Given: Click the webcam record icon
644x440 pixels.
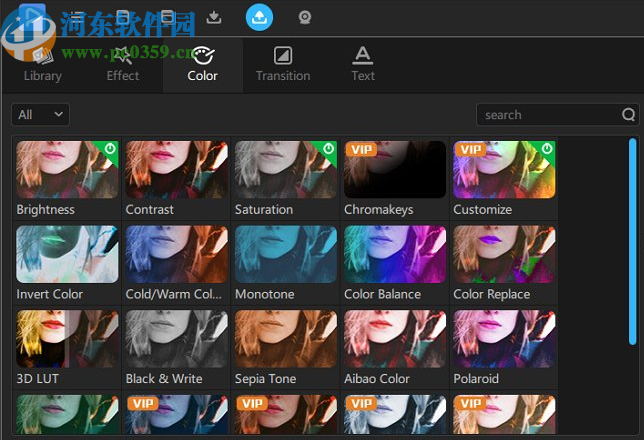Looking at the screenshot, I should [304, 17].
